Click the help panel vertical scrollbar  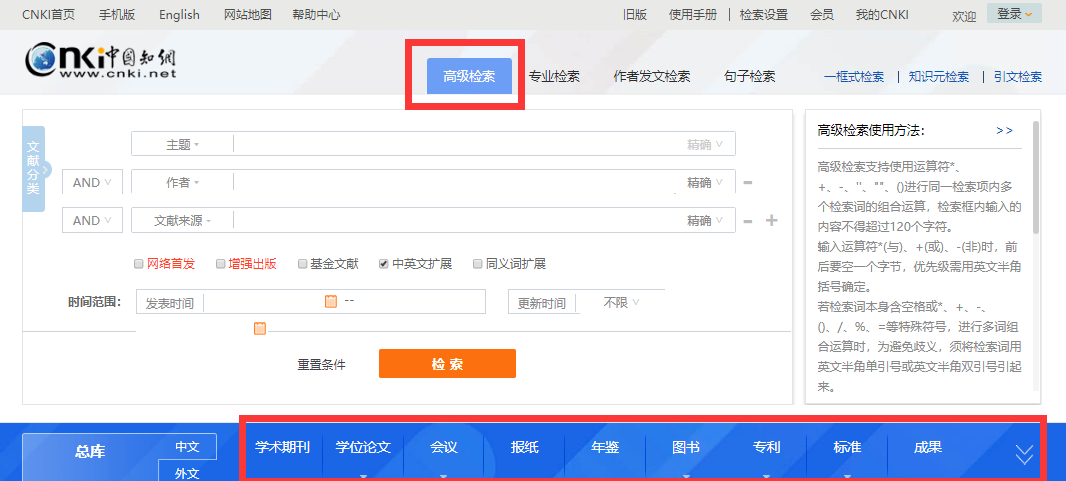1035,178
